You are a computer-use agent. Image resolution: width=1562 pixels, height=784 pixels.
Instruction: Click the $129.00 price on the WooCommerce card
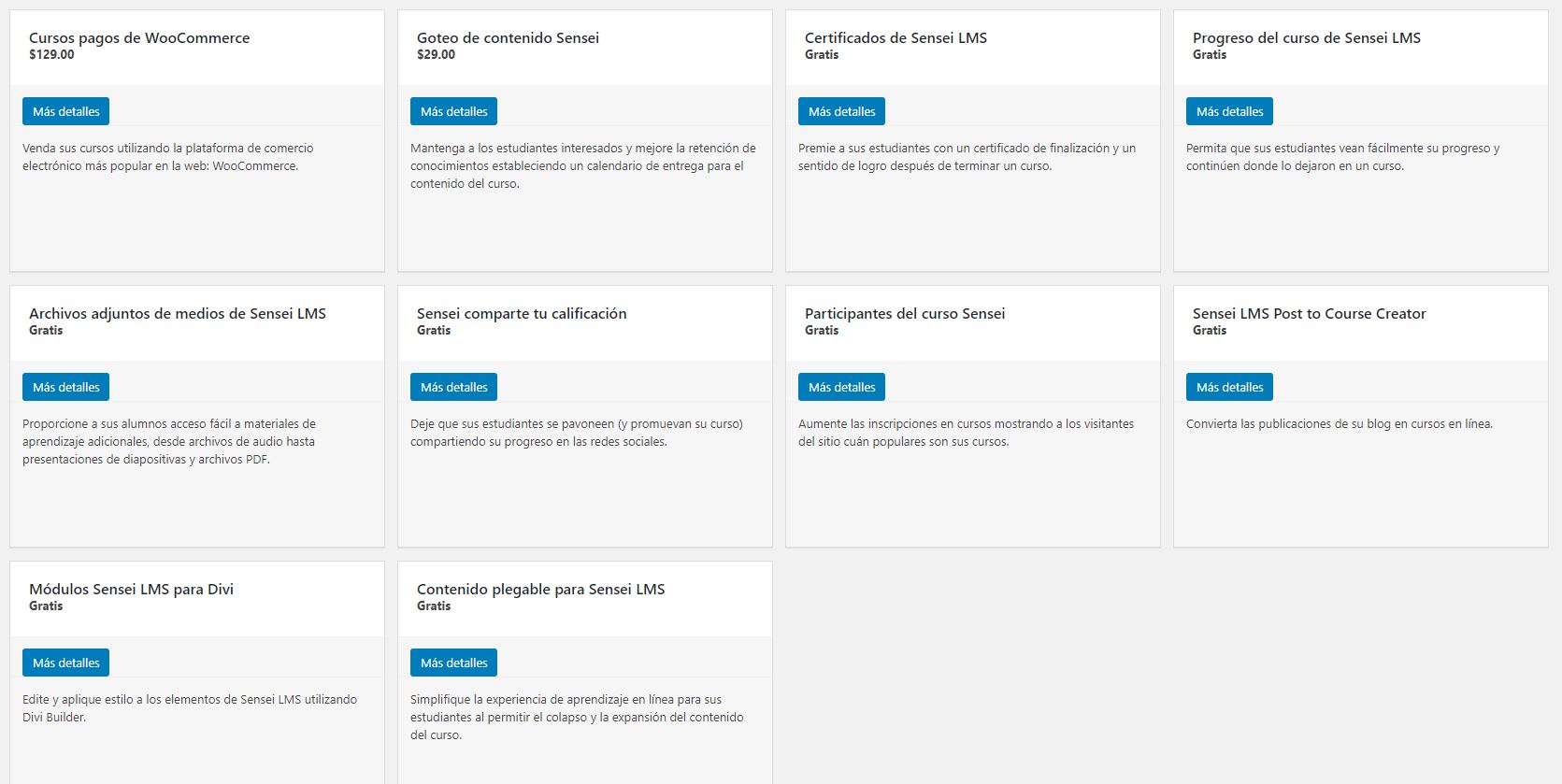click(x=51, y=54)
